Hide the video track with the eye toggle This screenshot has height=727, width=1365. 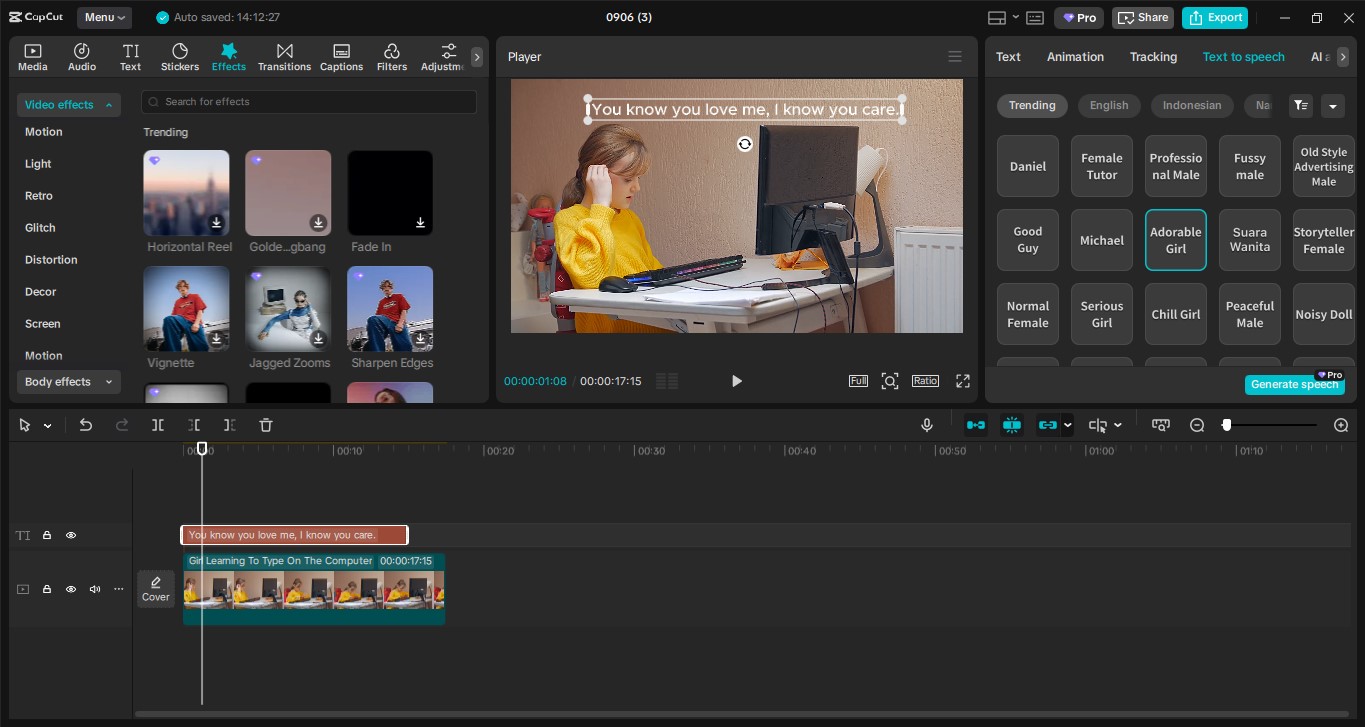pyautogui.click(x=70, y=589)
